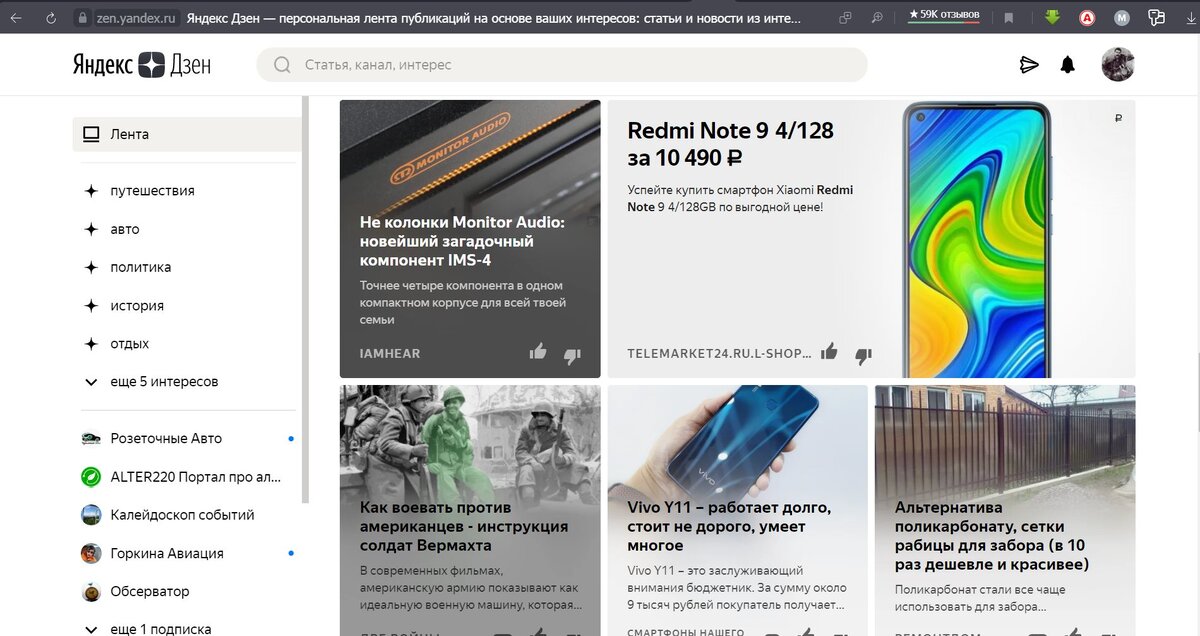Focus the Статья, канал, интерес search field
1200x636 pixels.
pos(562,65)
